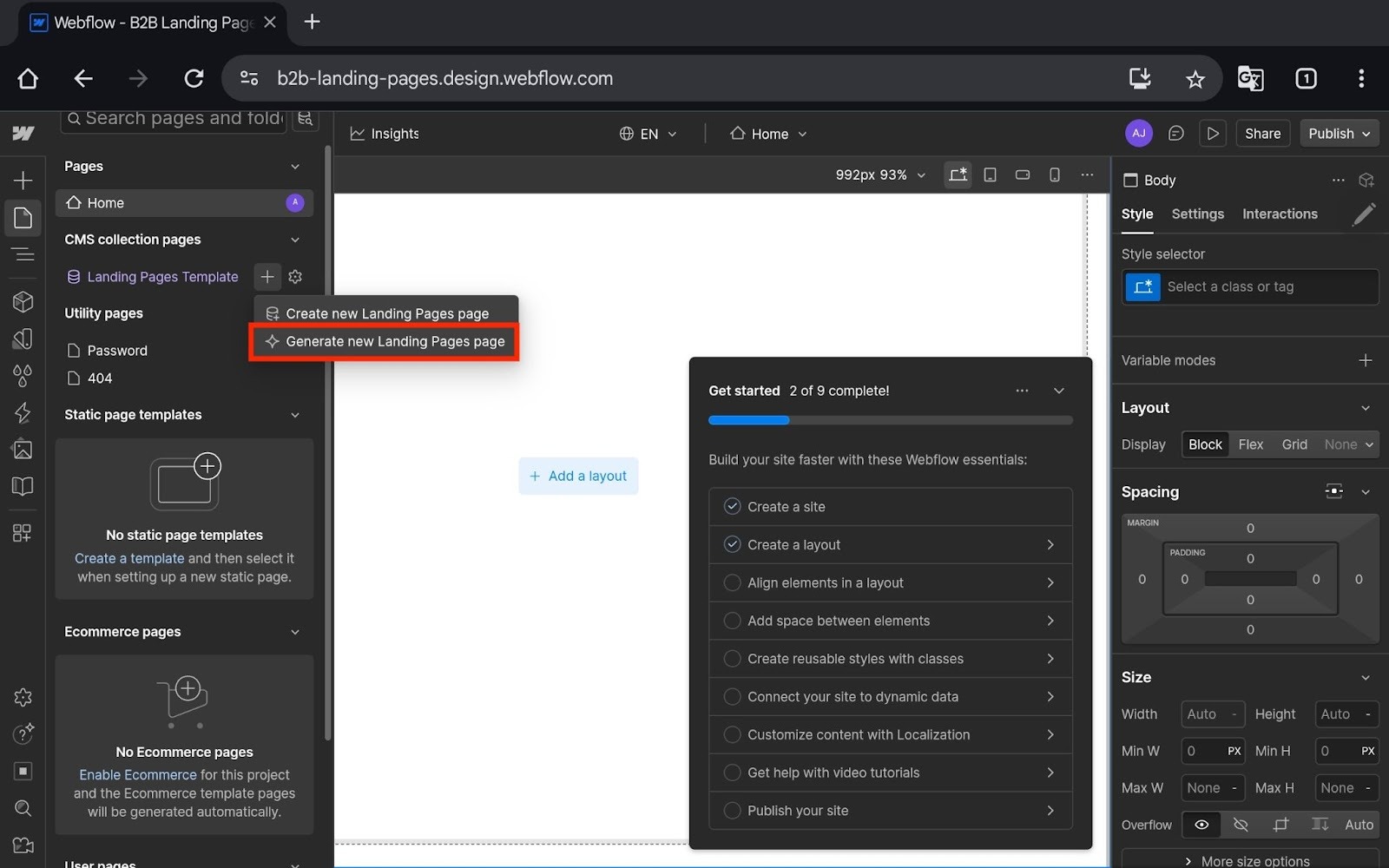This screenshot has width=1389, height=868.
Task: Open the EN locale dropdown
Action: pyautogui.click(x=648, y=134)
